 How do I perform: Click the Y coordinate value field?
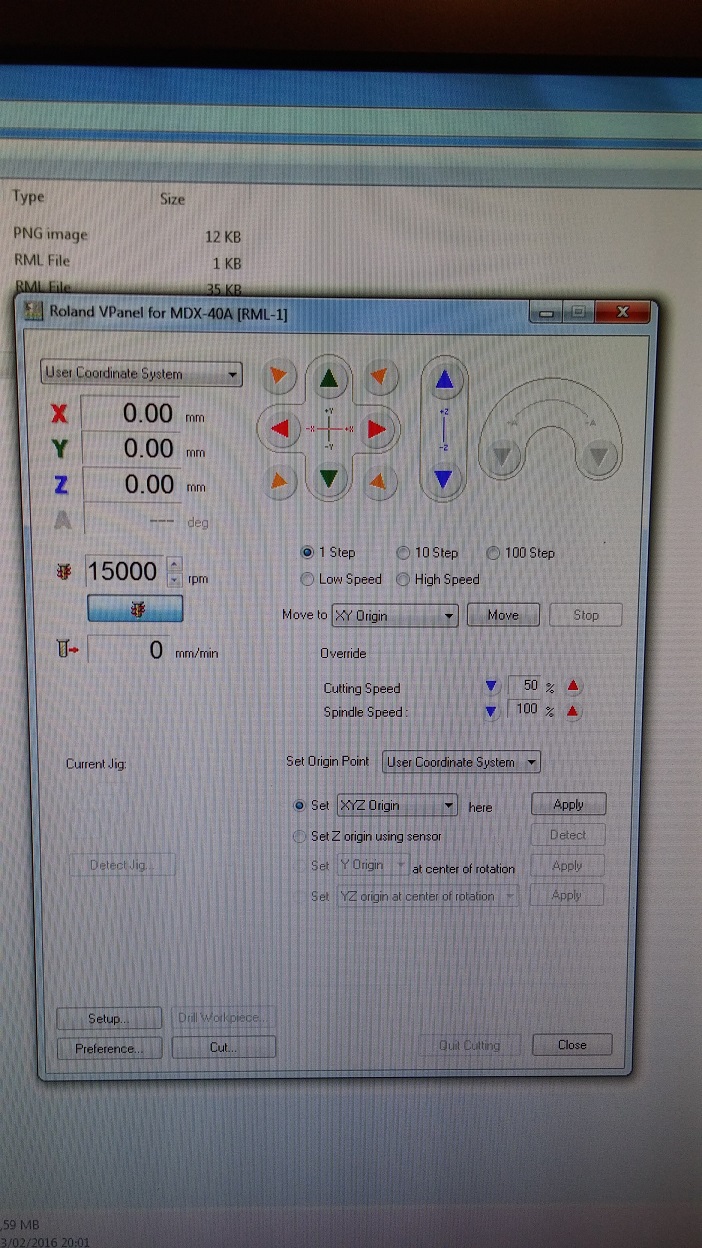(130, 449)
